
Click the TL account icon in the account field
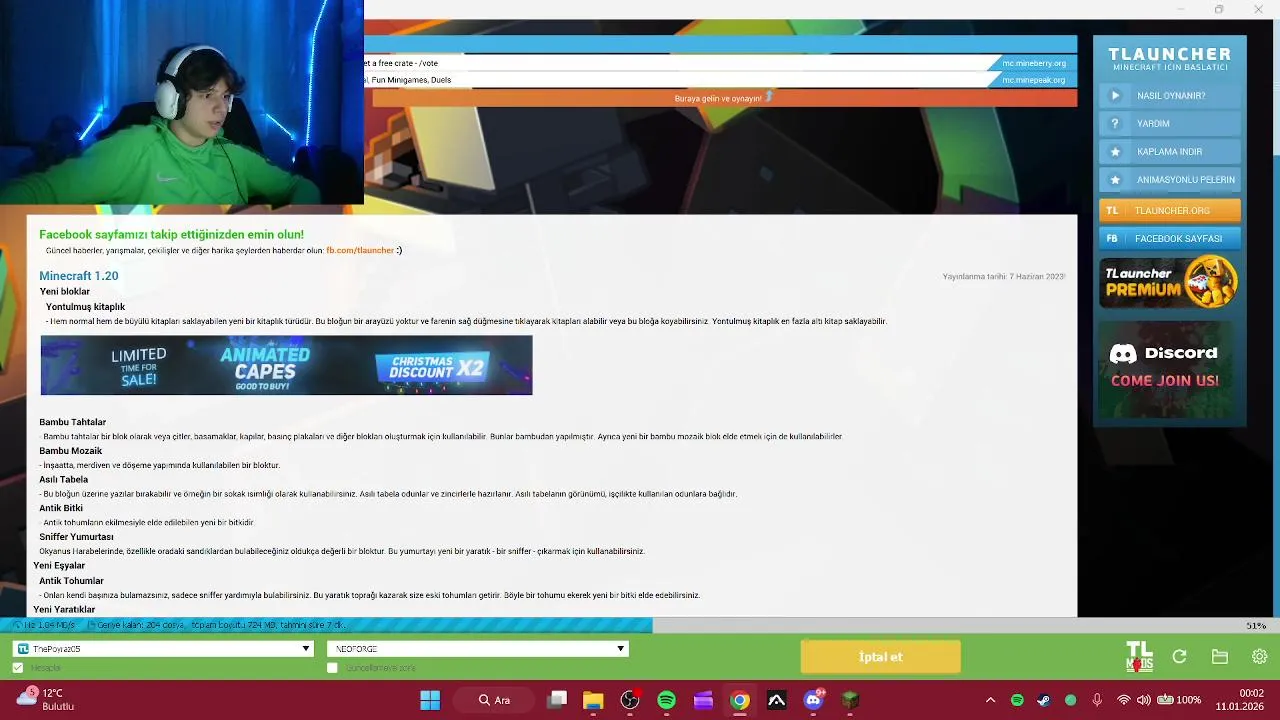(x=22, y=649)
